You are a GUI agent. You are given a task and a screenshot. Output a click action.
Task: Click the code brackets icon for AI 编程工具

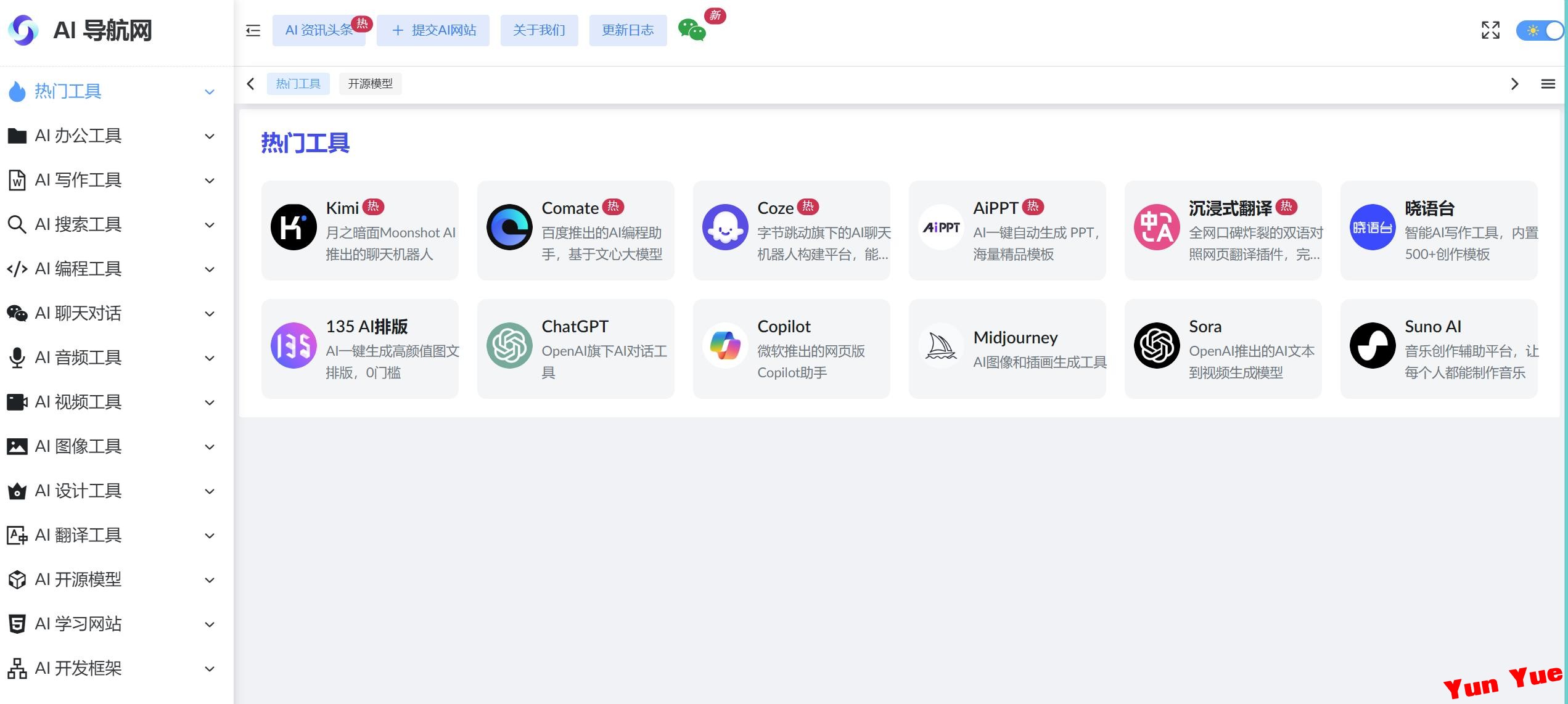point(17,269)
